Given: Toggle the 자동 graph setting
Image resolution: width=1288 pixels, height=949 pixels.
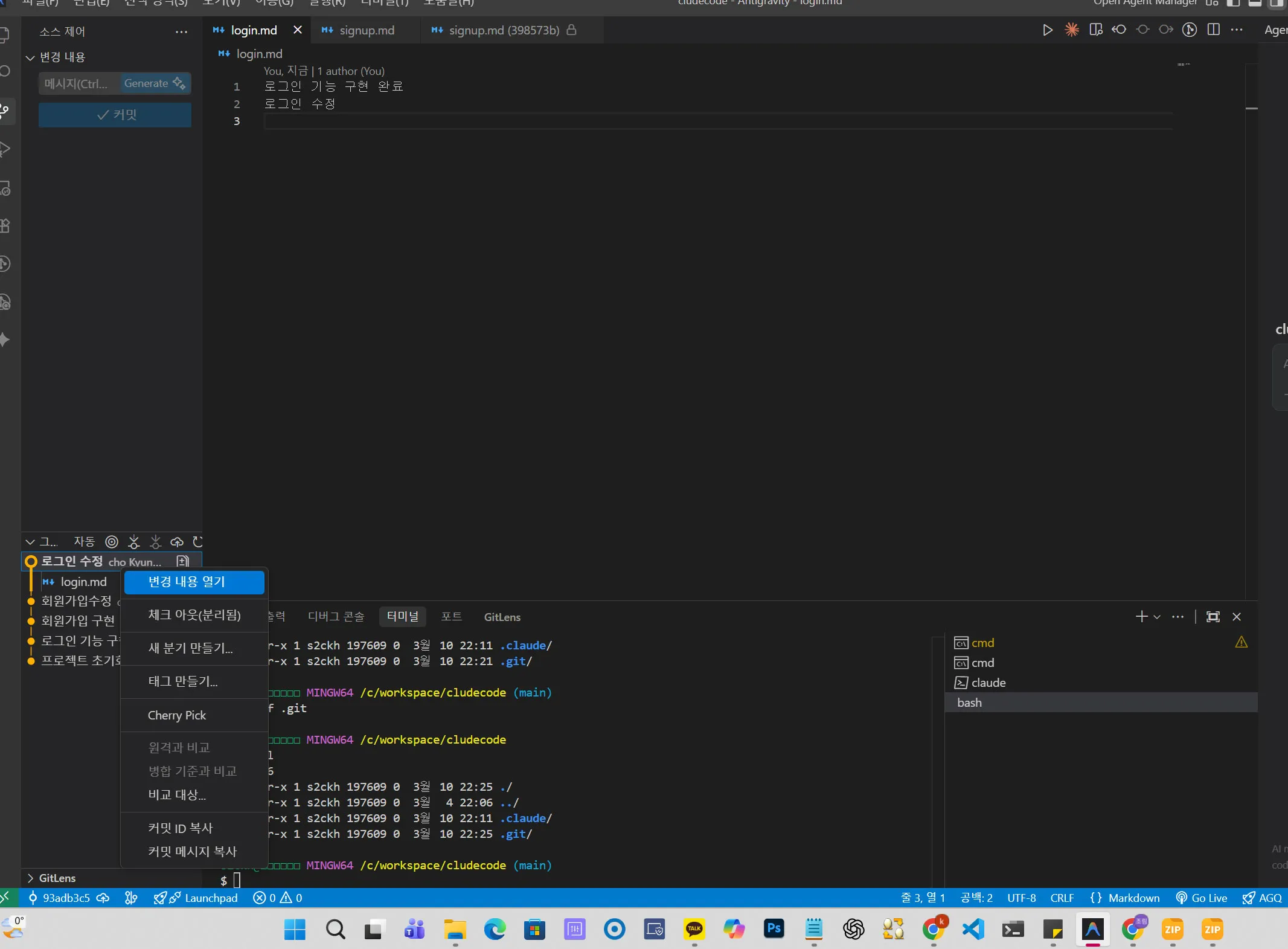Looking at the screenshot, I should point(84,542).
